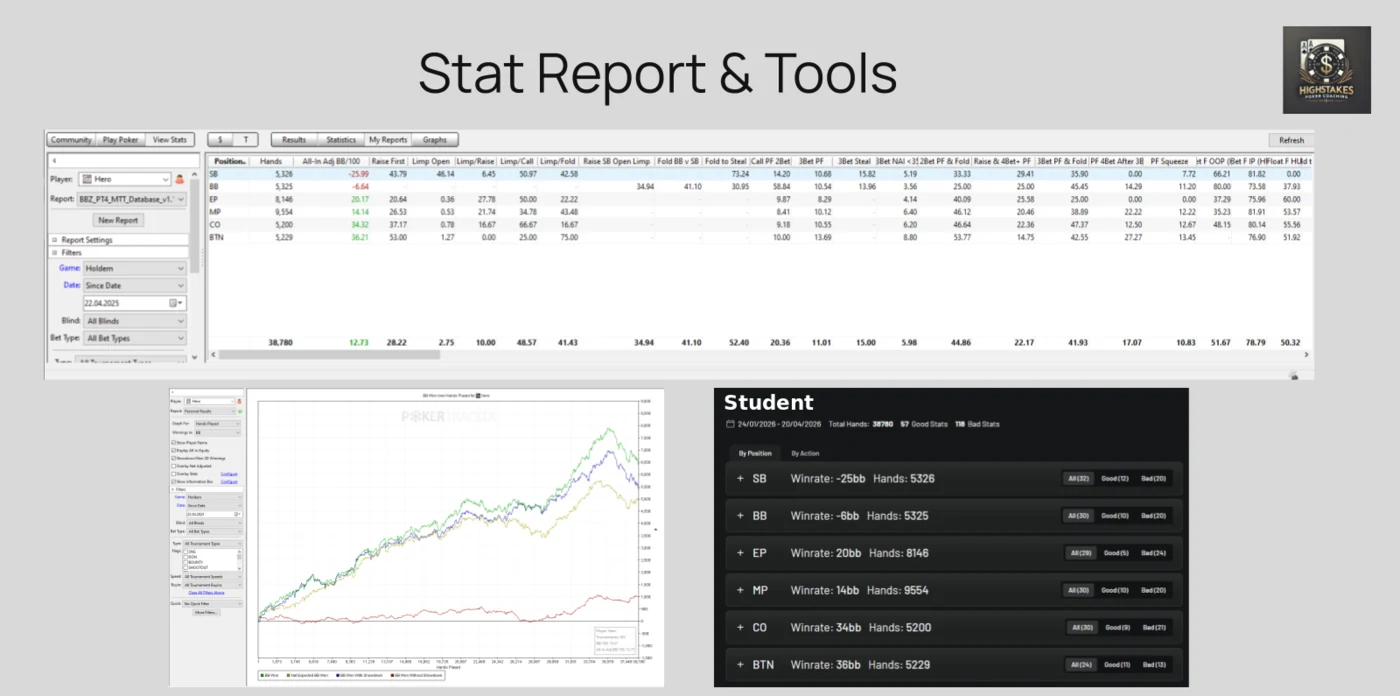Expand the MP row plus icon

pos(741,590)
